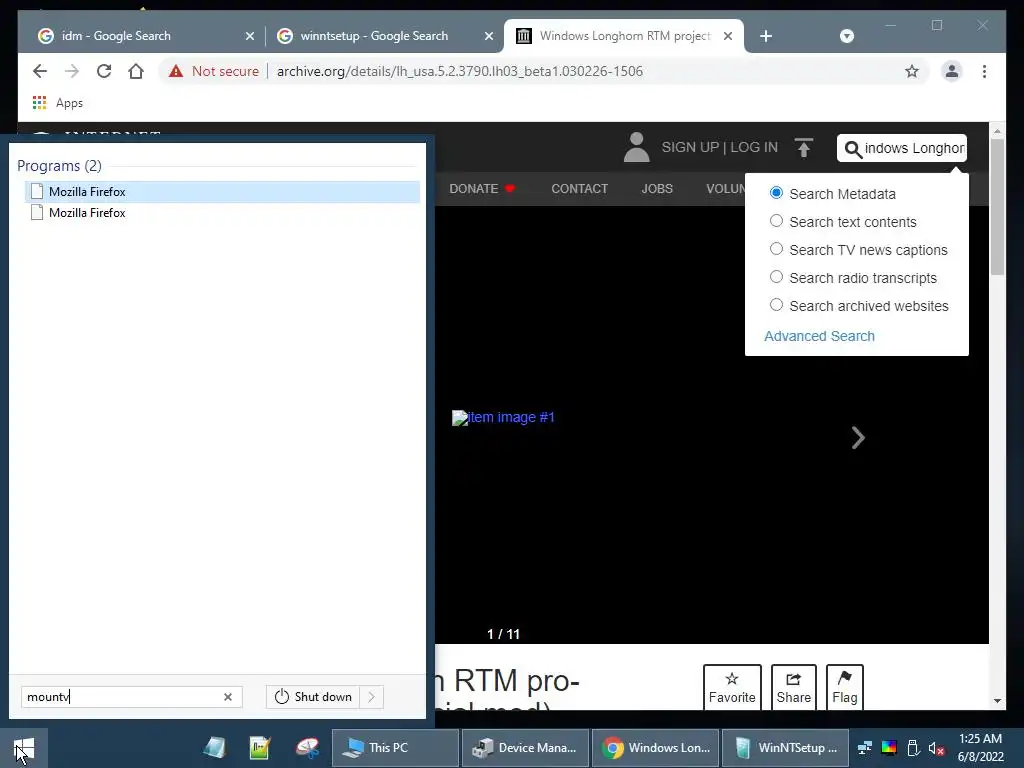Select Search text contents radio option
The image size is (1024, 768).
point(776,221)
